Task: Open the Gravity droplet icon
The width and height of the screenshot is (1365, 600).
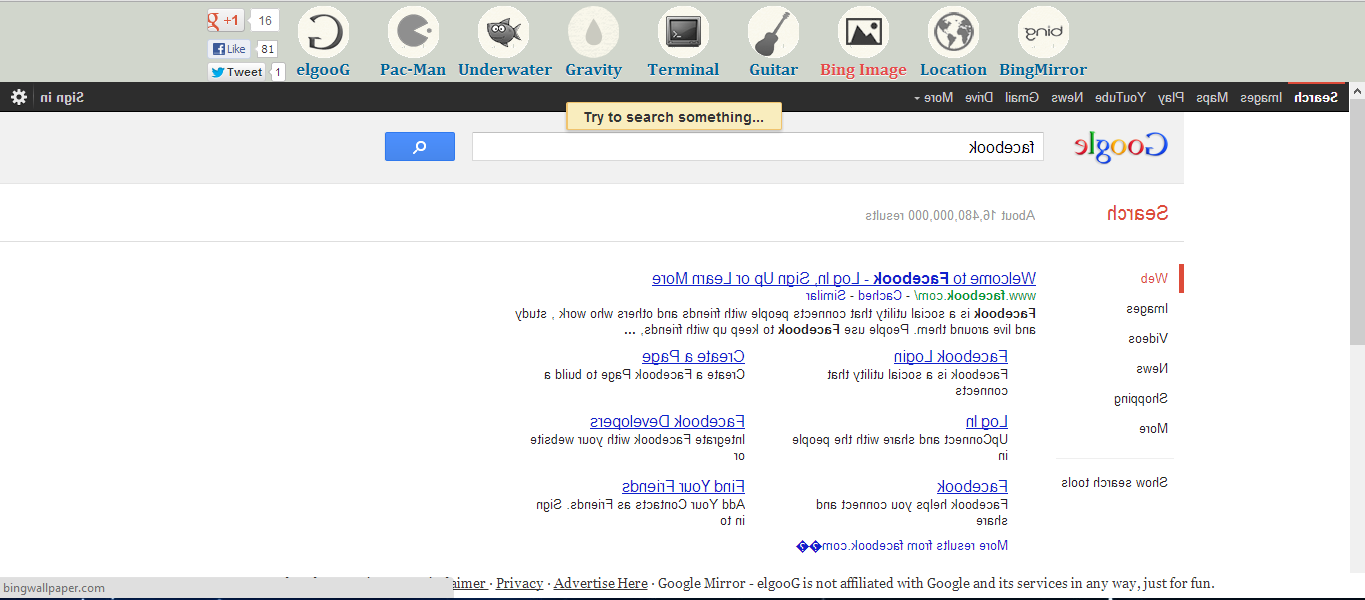Action: (x=593, y=32)
